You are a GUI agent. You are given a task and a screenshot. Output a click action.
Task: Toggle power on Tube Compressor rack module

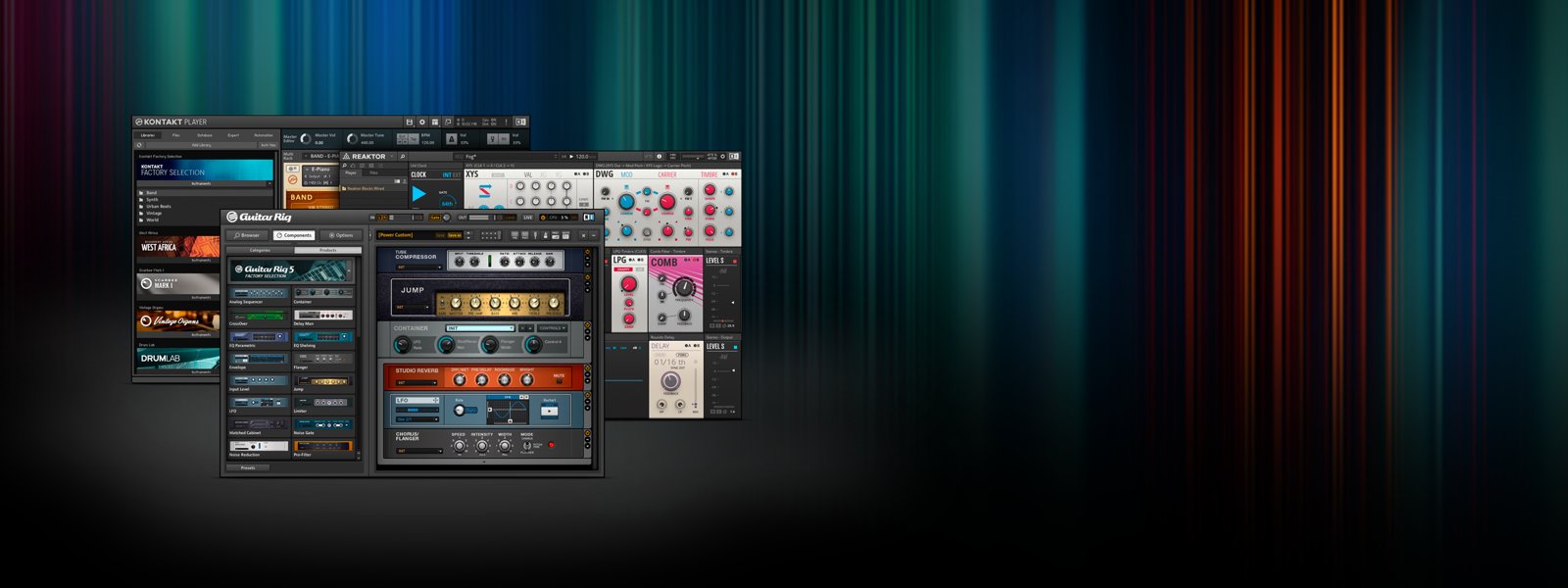click(x=588, y=251)
